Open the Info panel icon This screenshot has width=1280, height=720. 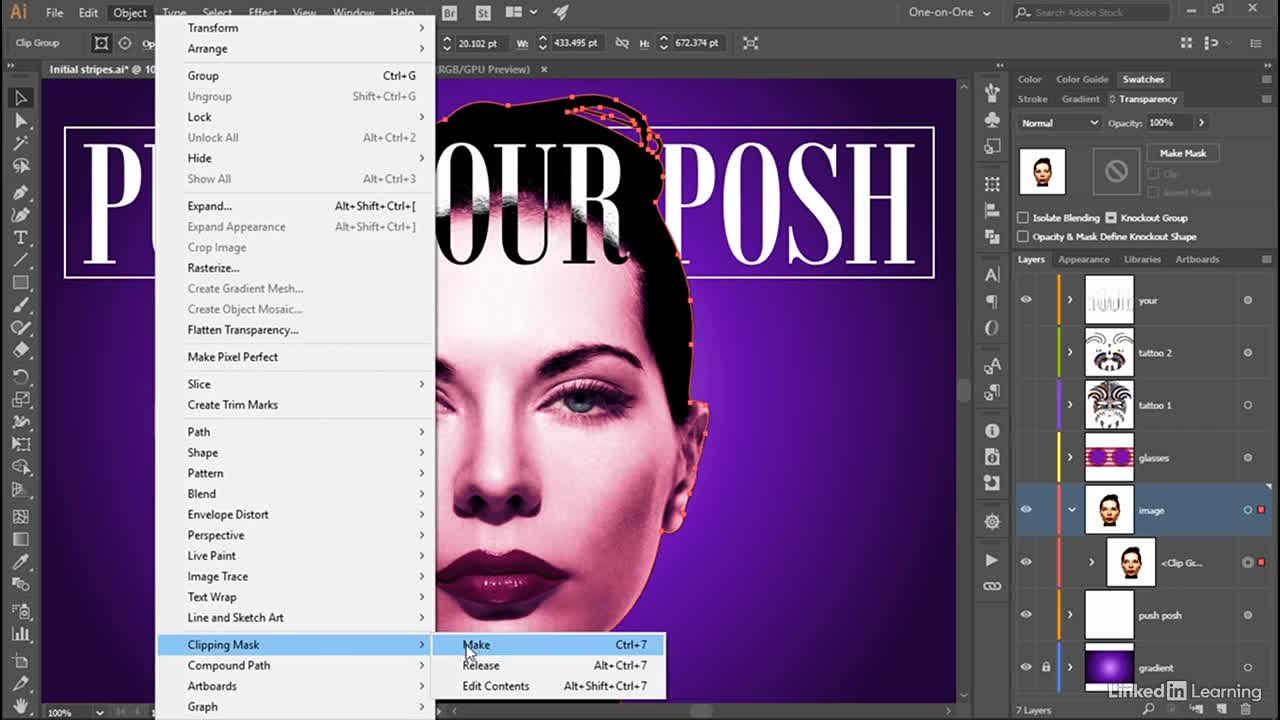(x=992, y=431)
